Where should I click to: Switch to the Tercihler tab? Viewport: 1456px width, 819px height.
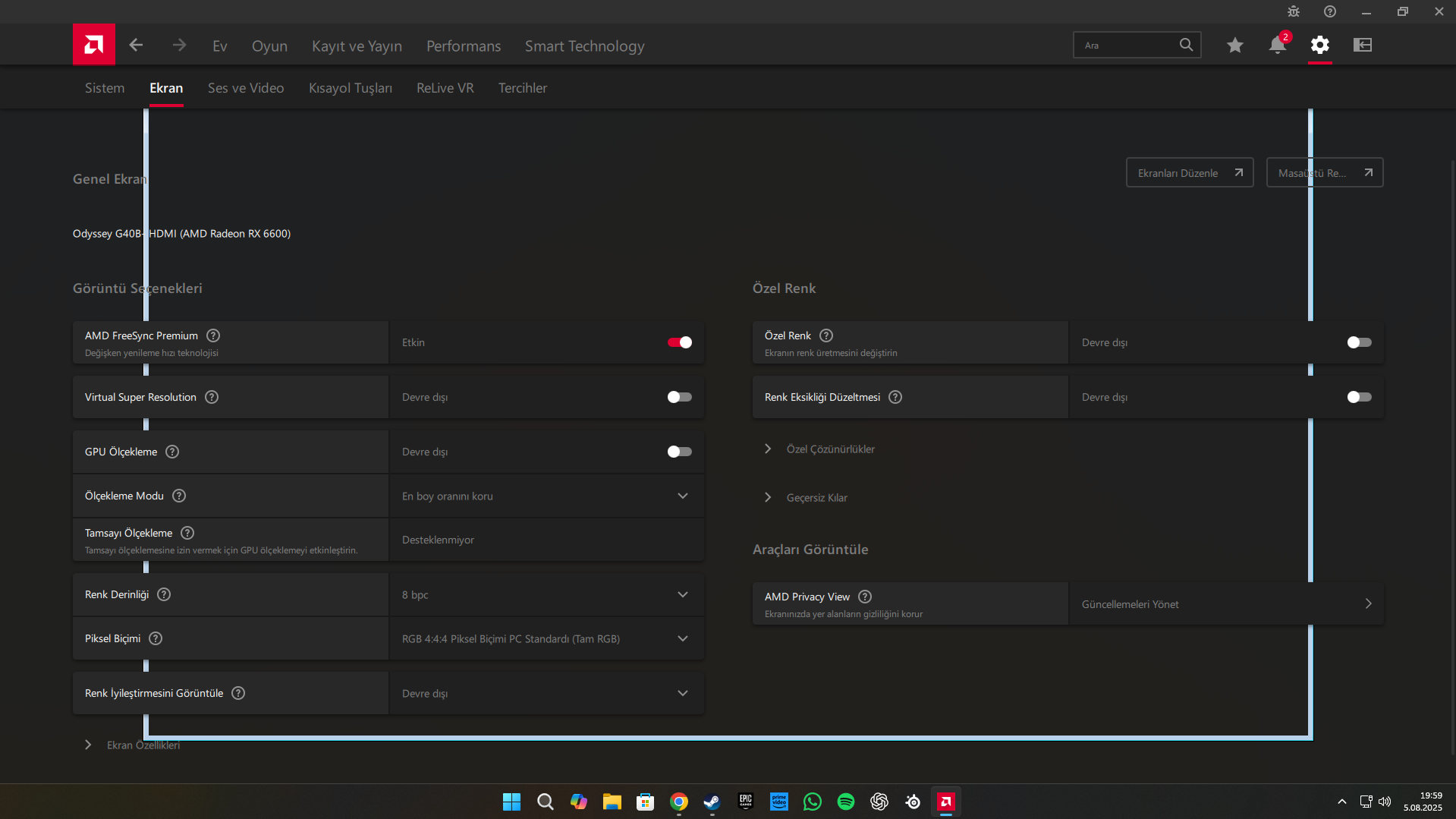[x=523, y=88]
